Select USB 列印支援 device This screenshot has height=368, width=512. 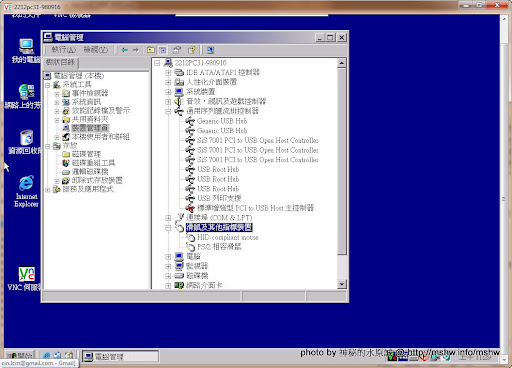coord(219,198)
